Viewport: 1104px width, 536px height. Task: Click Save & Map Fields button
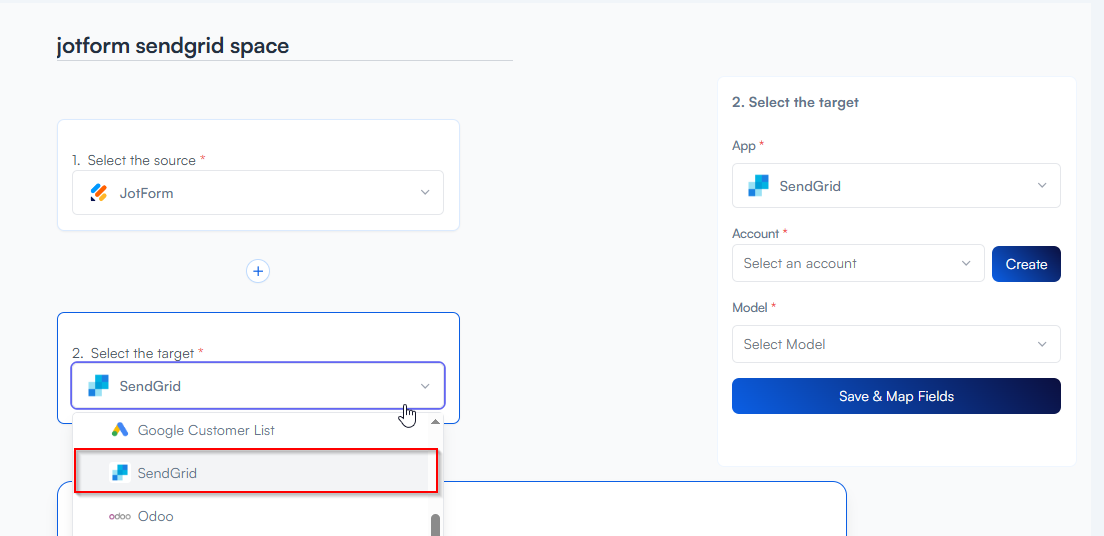896,396
